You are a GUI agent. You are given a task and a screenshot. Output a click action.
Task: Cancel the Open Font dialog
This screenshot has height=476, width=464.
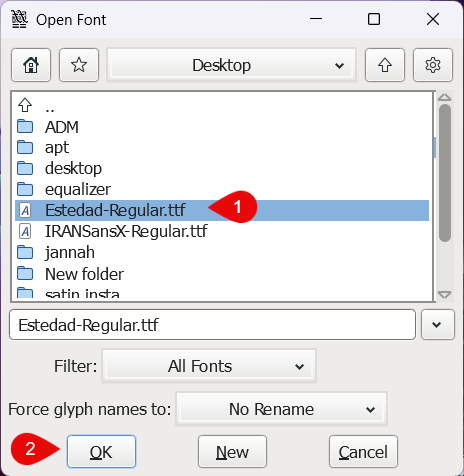363,452
